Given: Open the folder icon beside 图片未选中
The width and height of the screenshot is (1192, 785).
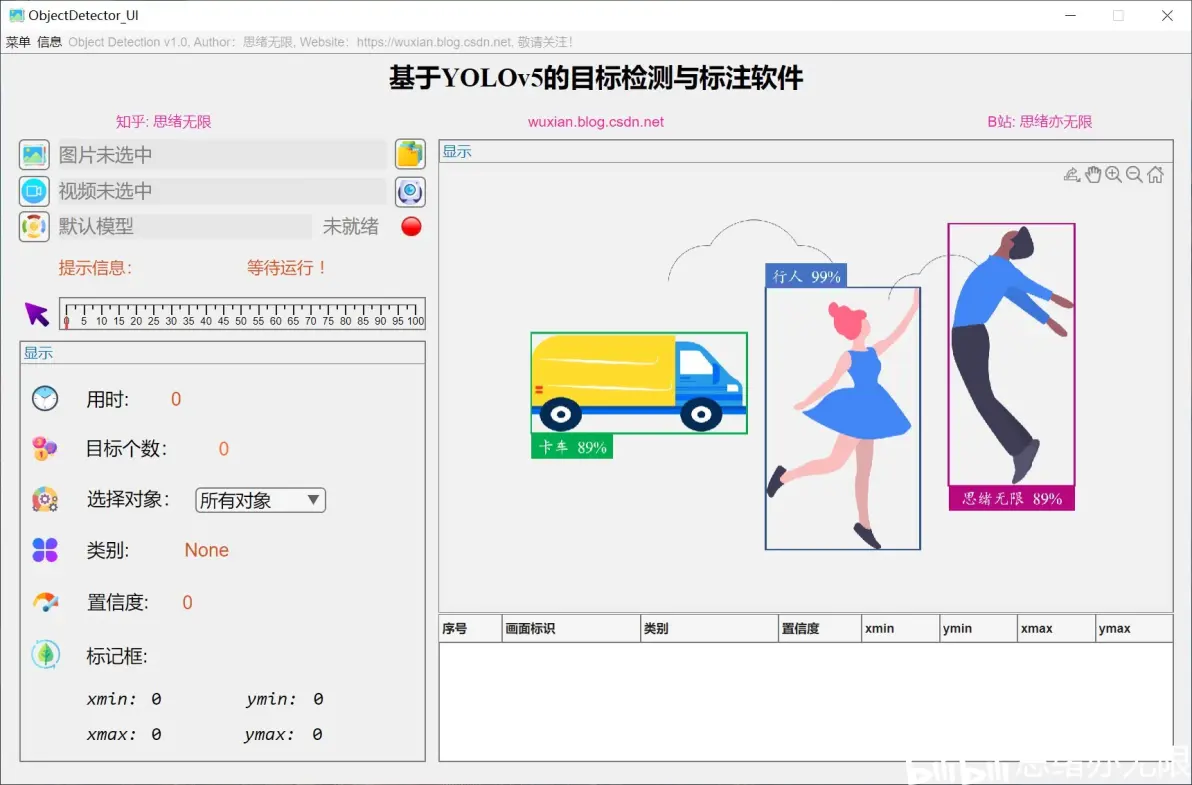Looking at the screenshot, I should [410, 154].
